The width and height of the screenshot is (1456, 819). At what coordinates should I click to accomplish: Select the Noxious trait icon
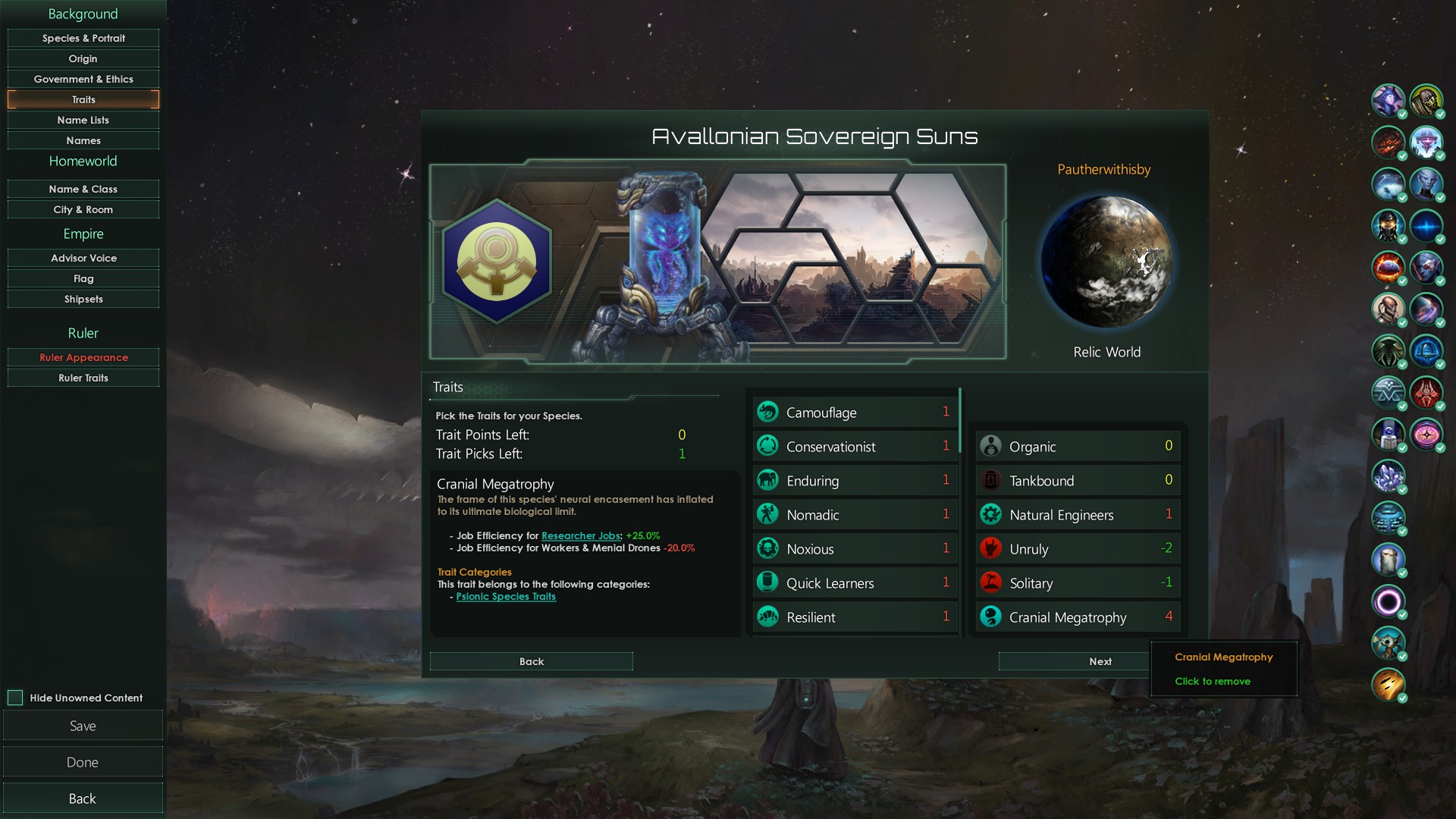[x=767, y=548]
